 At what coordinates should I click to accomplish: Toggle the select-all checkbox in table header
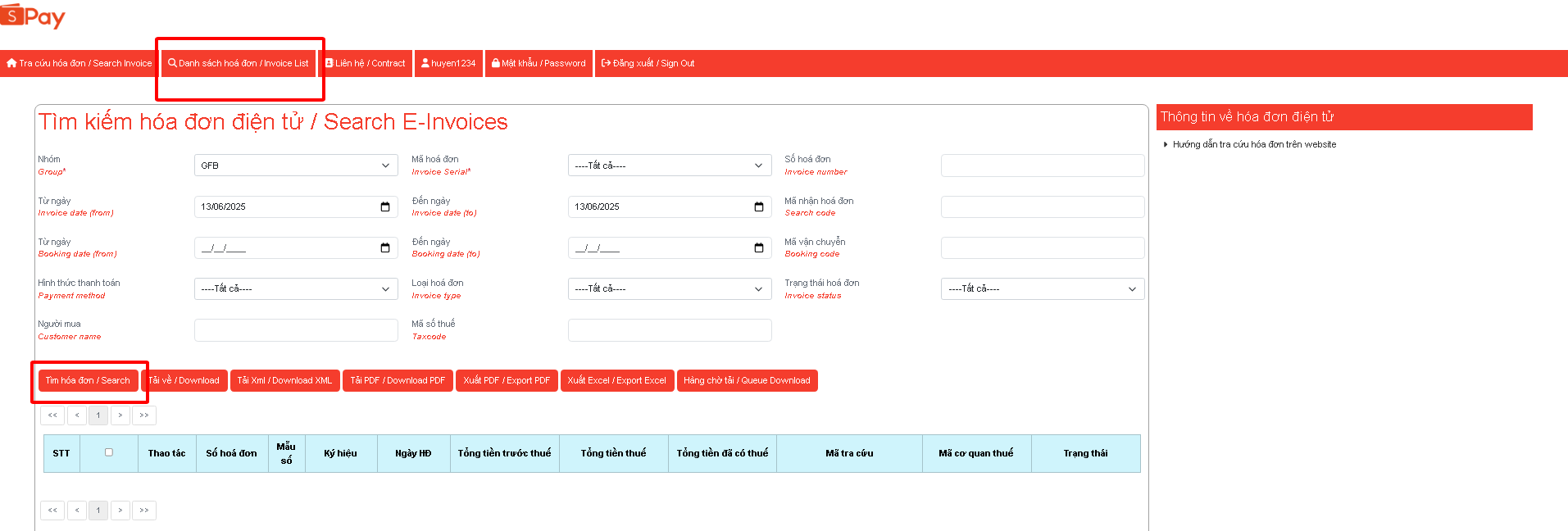pos(109,452)
